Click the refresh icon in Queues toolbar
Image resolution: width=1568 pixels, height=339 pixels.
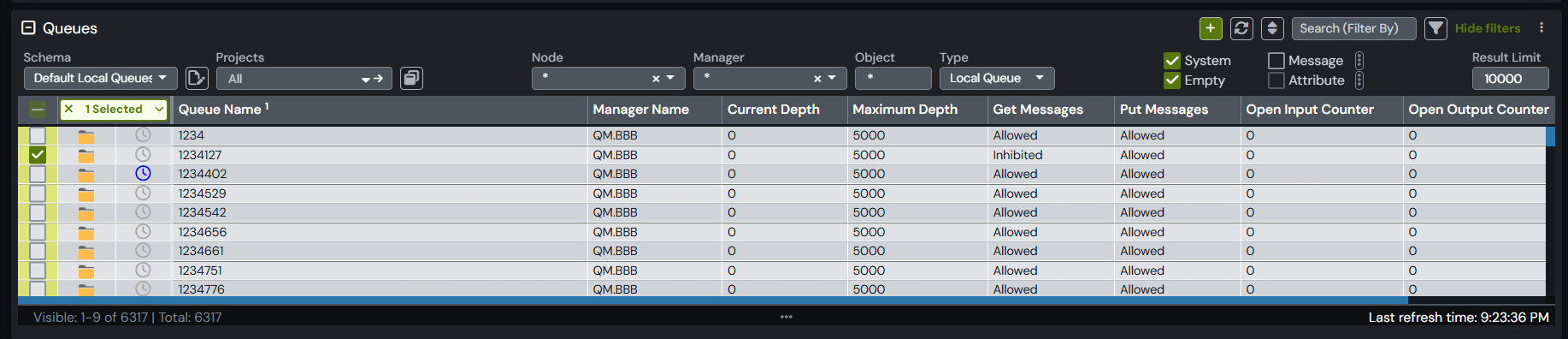(x=1241, y=28)
